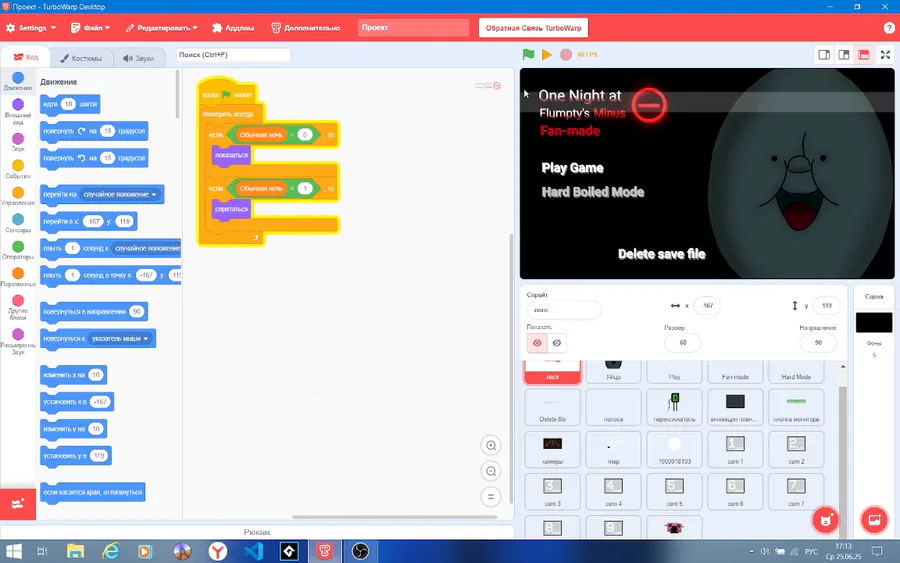Expand 'случайное положение' dropdown in перейти на block

[120, 194]
